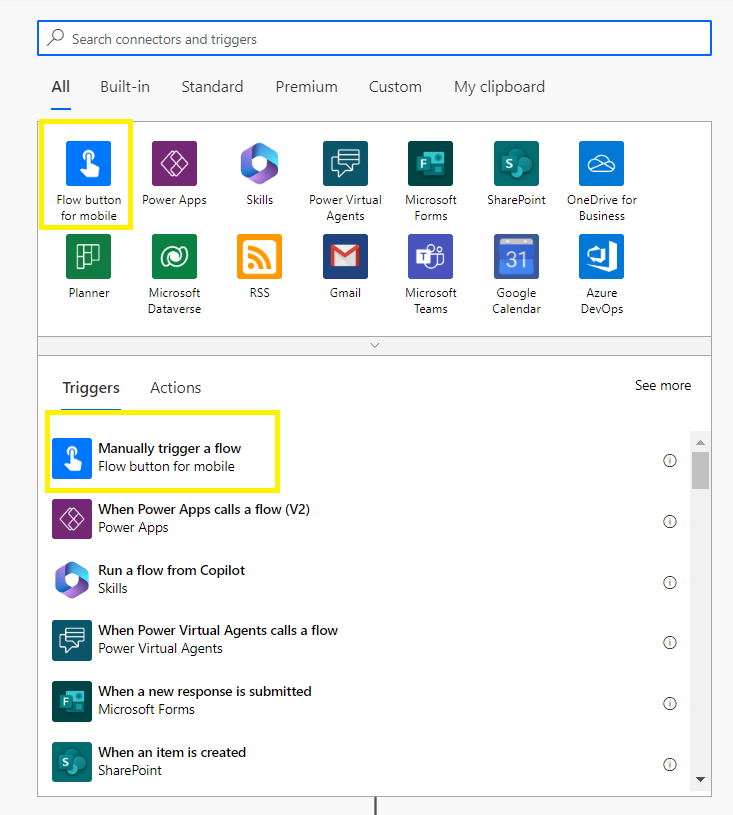Select the Google Calendar connector
Viewport: 733px width, 815px height.
(x=516, y=257)
